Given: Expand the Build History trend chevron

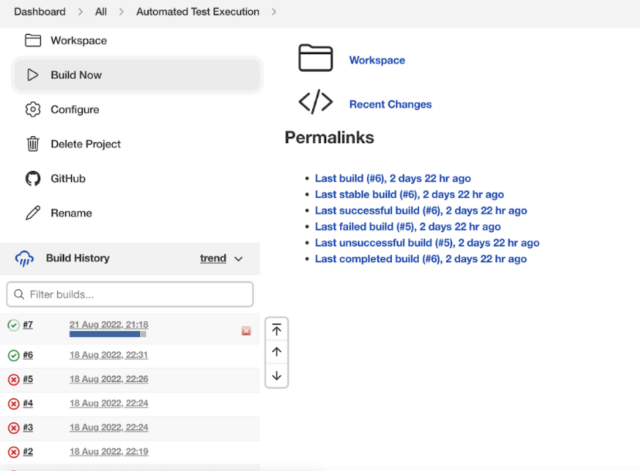Looking at the screenshot, I should coord(238,259).
